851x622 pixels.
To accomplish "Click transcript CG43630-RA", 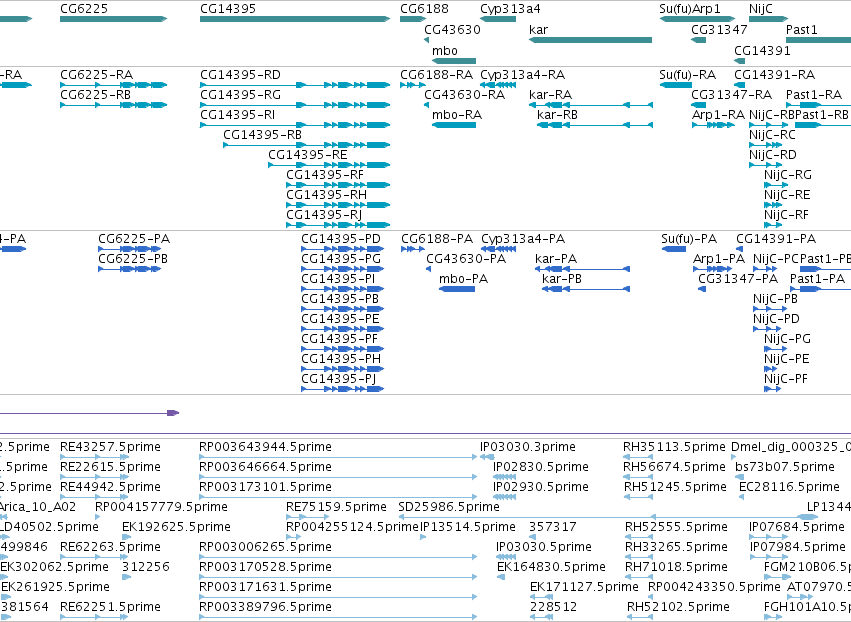I will [x=465, y=95].
